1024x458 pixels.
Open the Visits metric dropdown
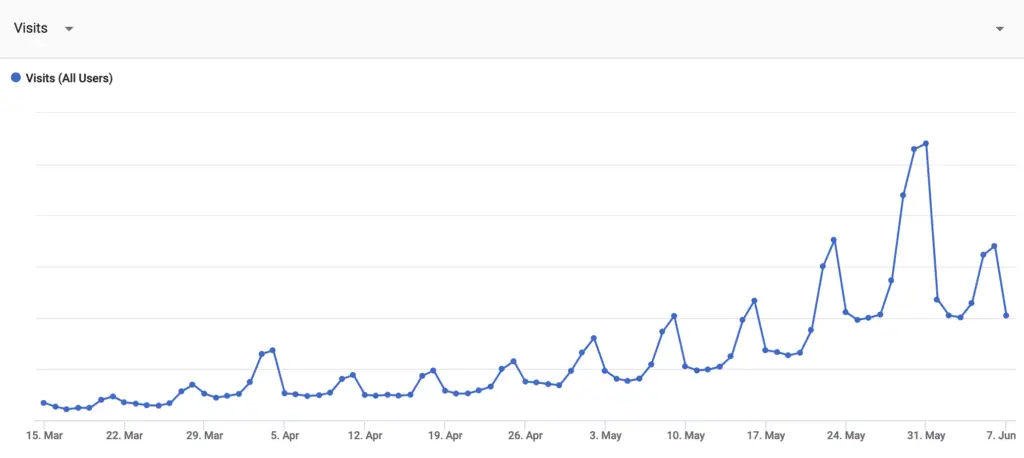pos(31,28)
